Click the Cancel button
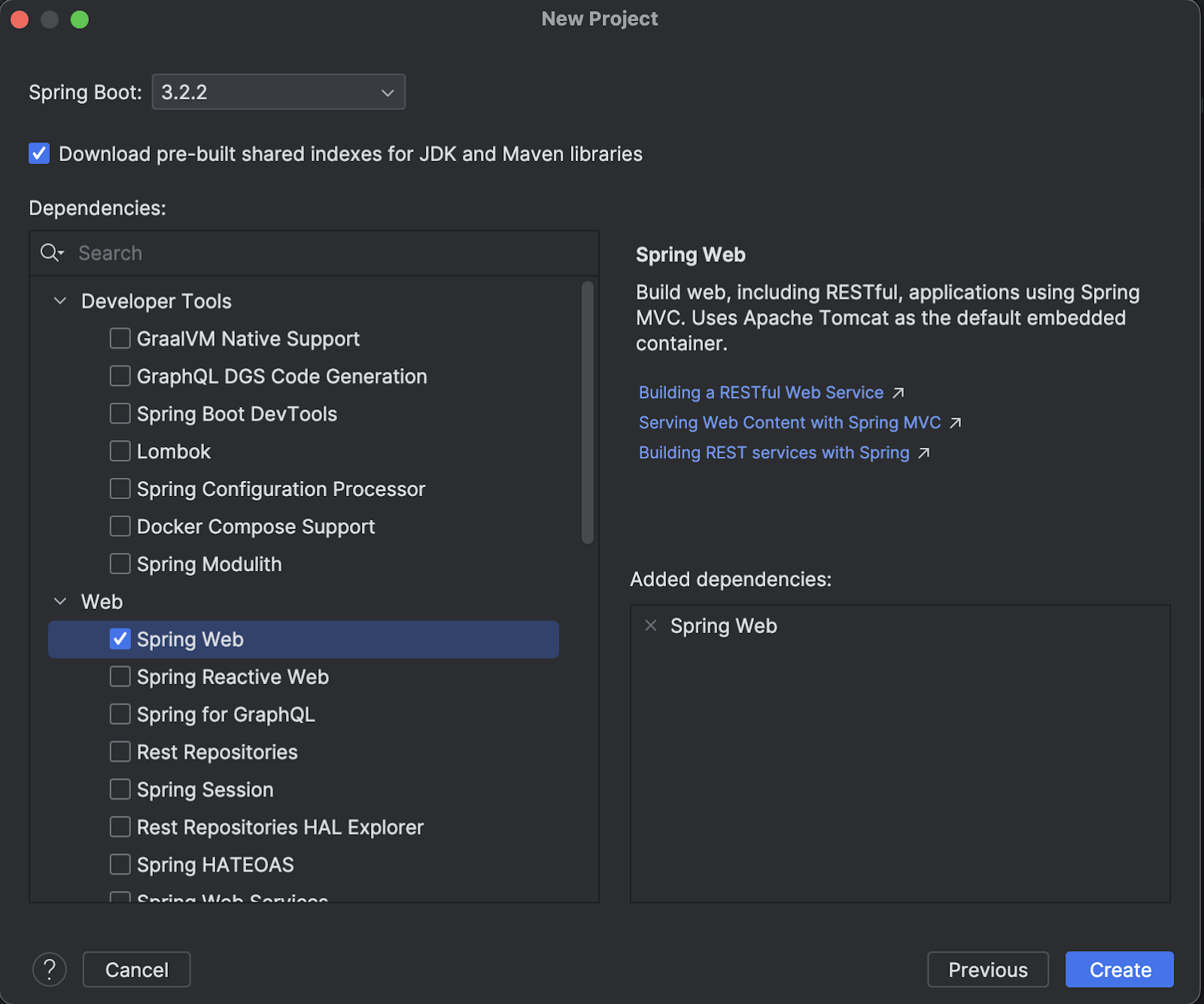This screenshot has height=1004, width=1204. [137, 969]
